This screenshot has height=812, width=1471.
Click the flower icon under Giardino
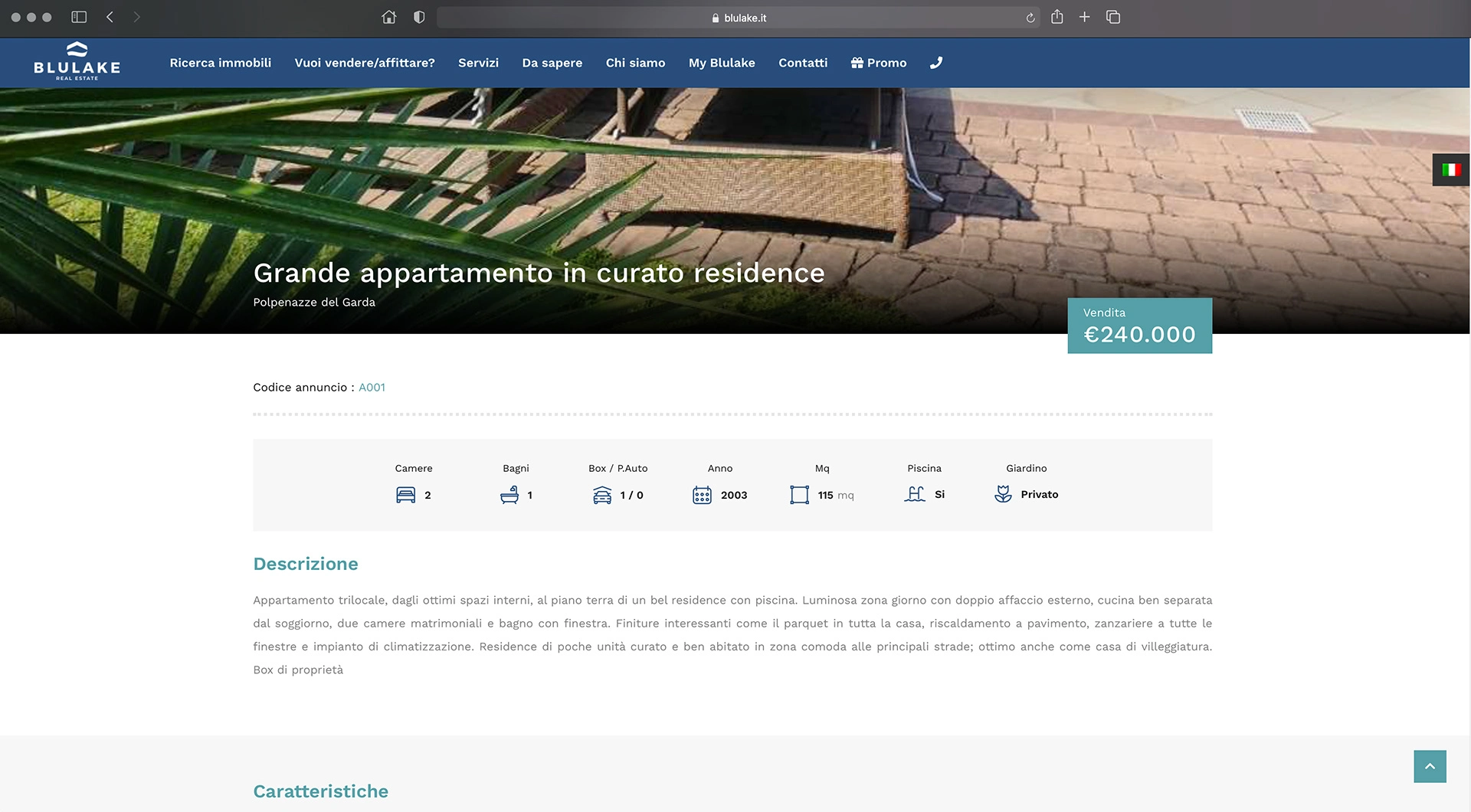(x=1003, y=494)
